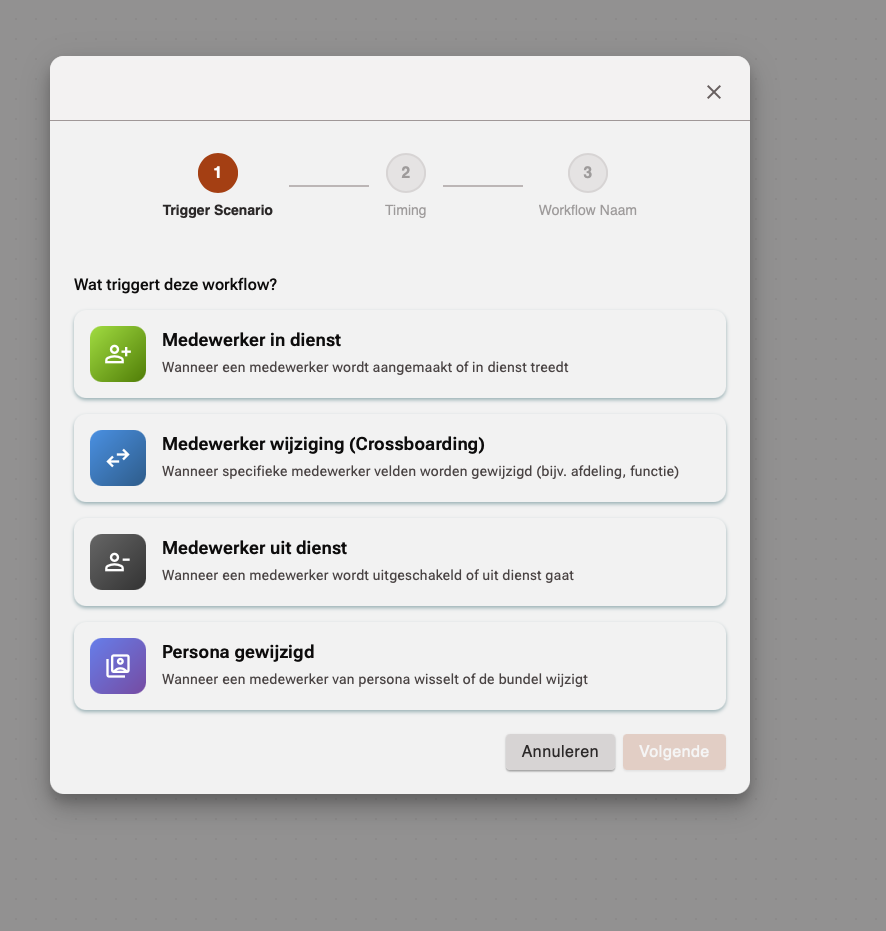Click the green add-employee icon
886x931 pixels.
118,354
